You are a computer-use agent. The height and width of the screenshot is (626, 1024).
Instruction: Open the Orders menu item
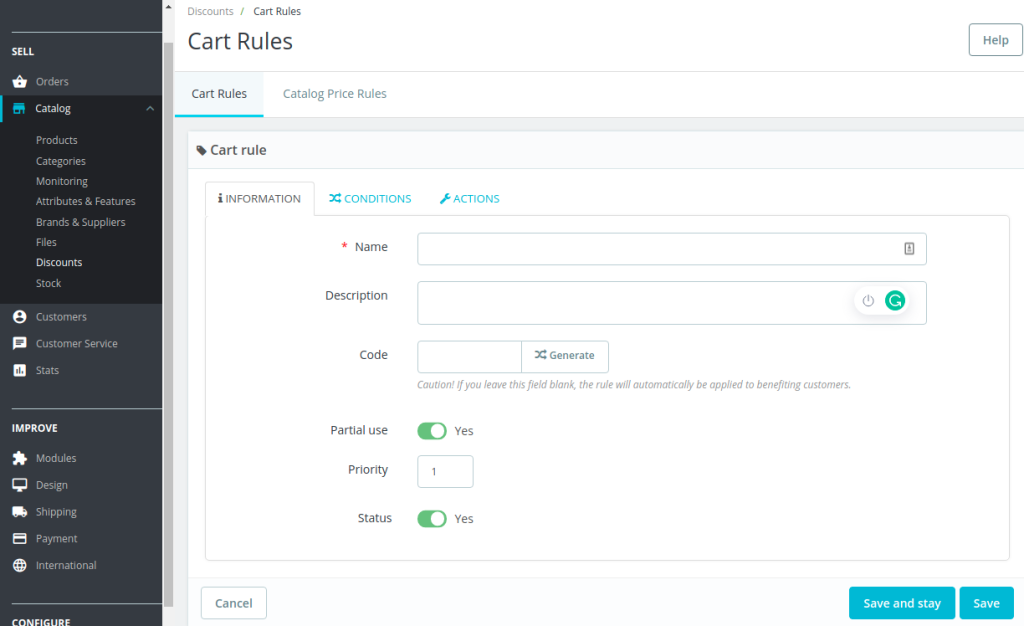pos(52,82)
